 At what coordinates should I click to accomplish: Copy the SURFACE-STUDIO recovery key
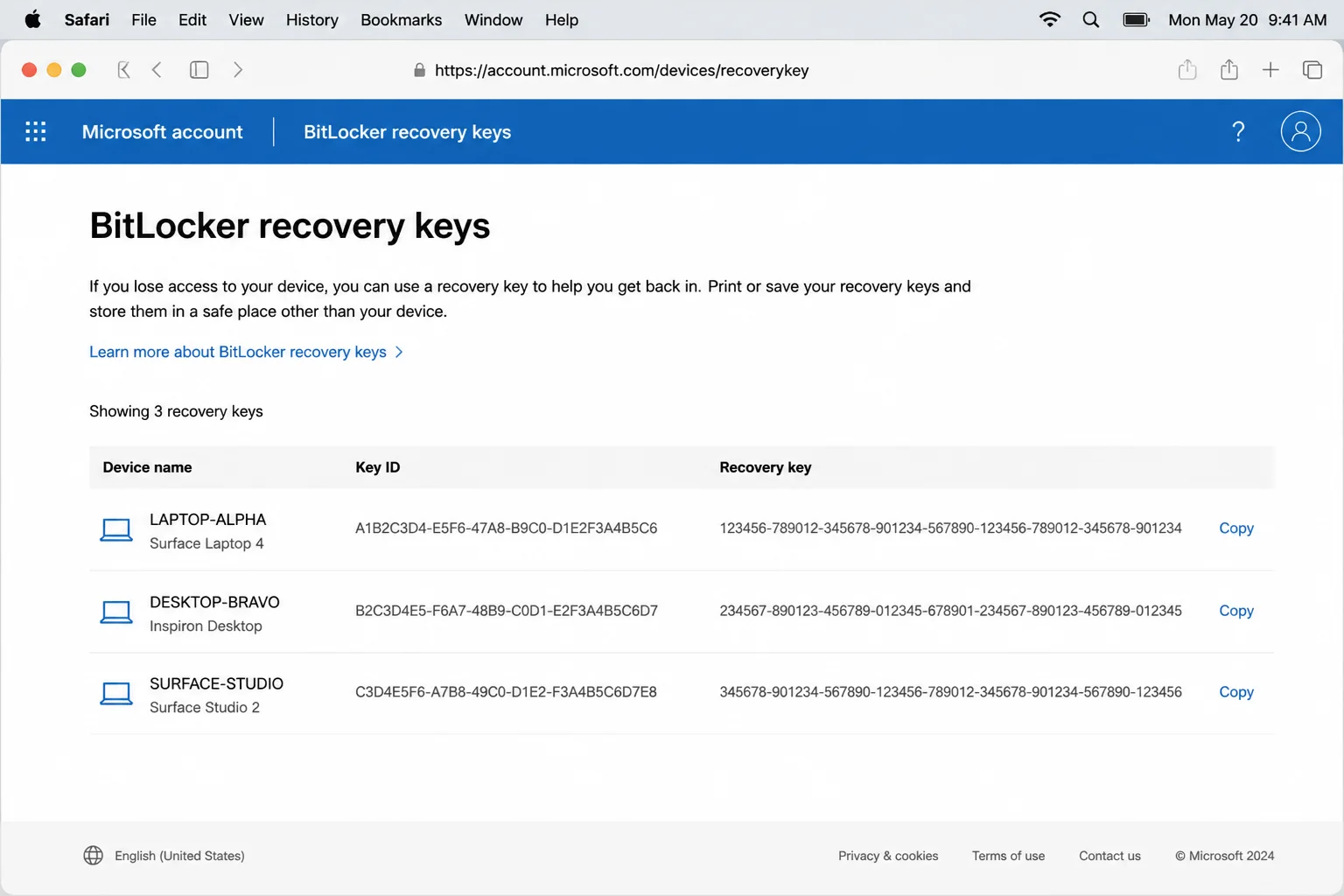click(x=1236, y=692)
